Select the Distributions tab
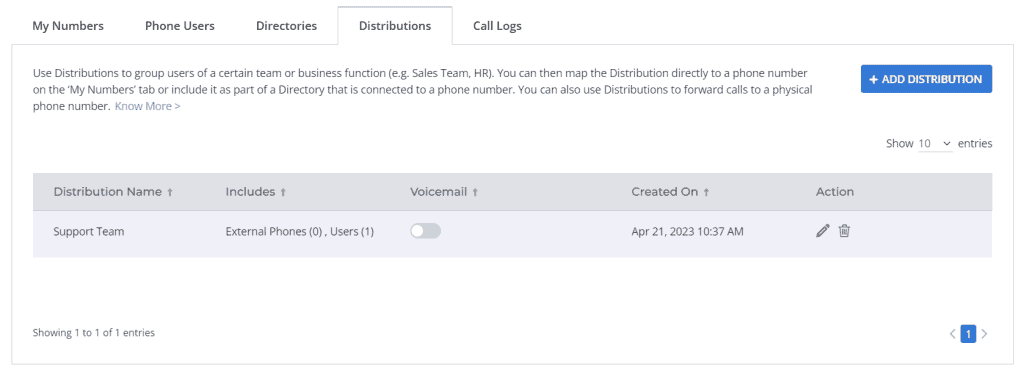This screenshot has width=1024, height=376. coord(395,26)
